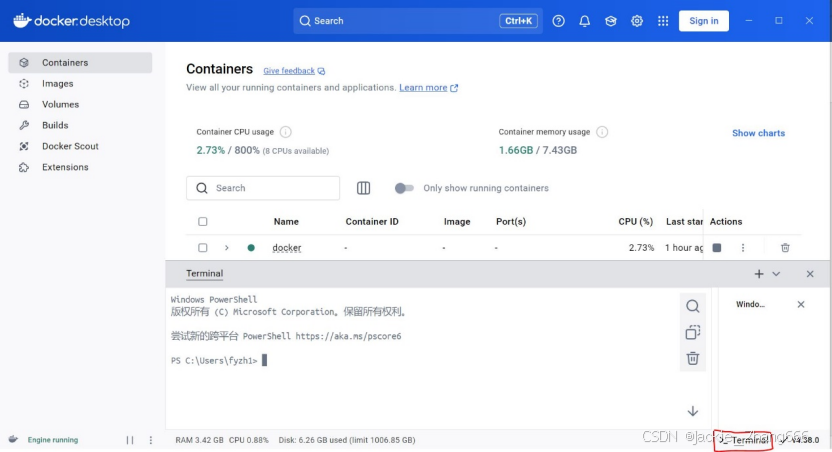832x452 pixels.
Task: Click the Docker Desktop whale logo
Action: [71, 21]
